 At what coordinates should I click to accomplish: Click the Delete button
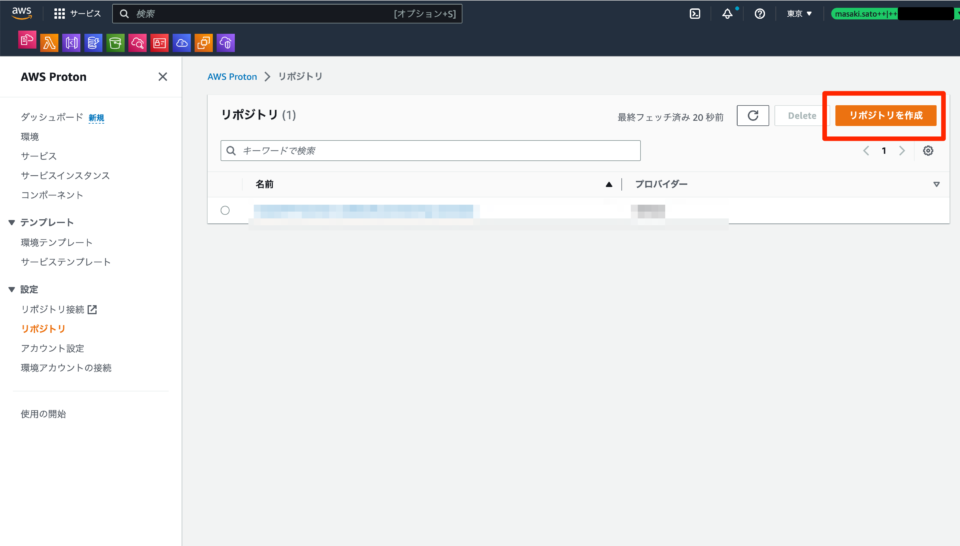(x=801, y=115)
